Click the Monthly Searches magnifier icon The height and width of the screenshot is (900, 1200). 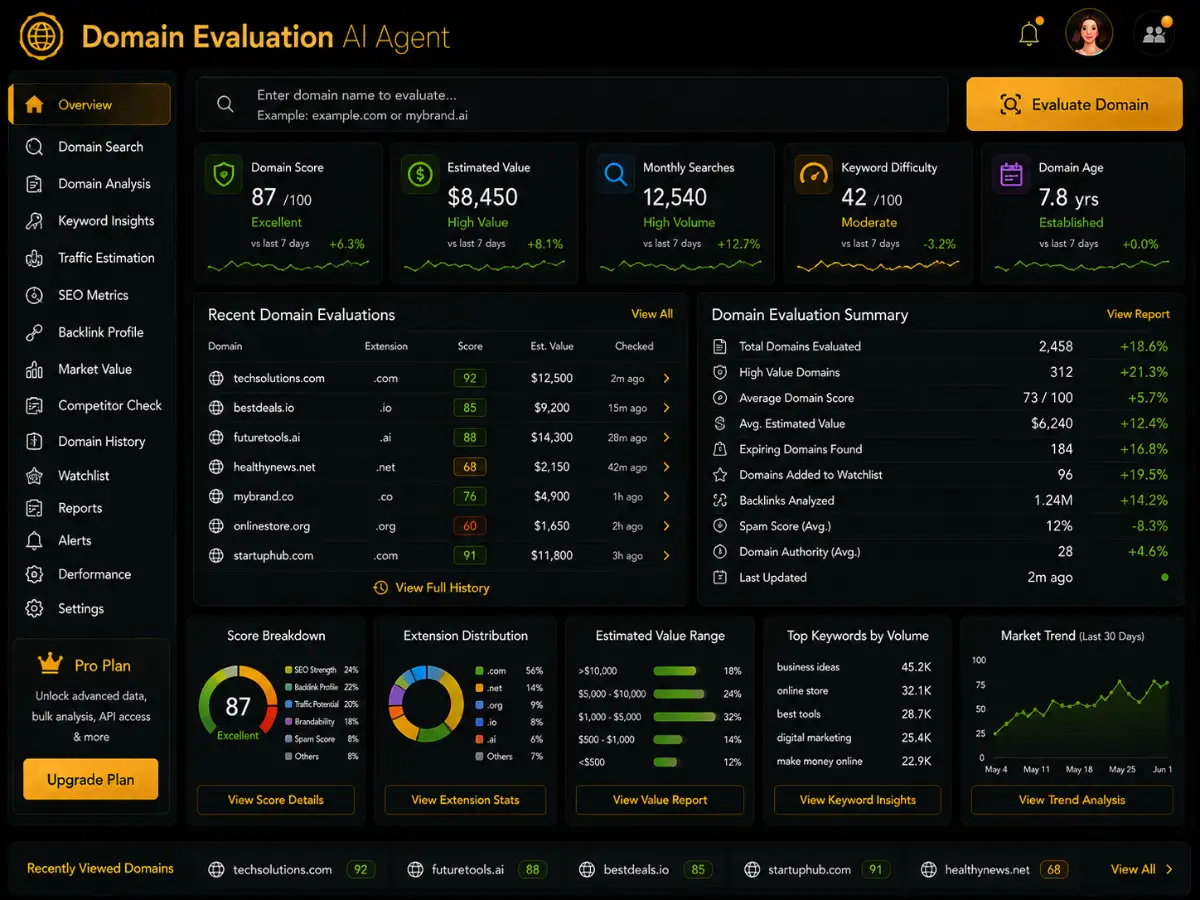point(615,175)
